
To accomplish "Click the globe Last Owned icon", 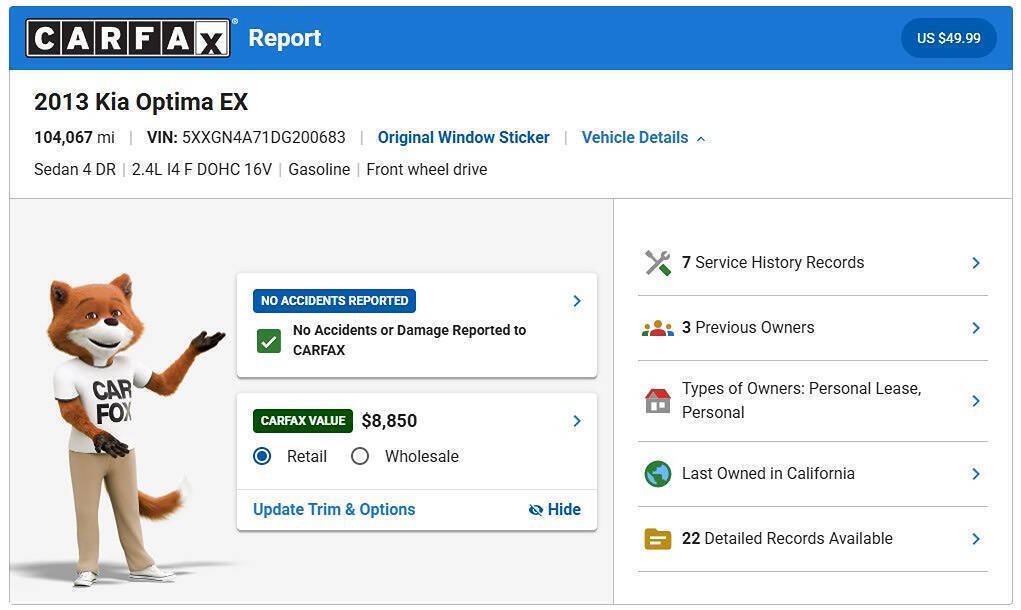I will point(658,474).
